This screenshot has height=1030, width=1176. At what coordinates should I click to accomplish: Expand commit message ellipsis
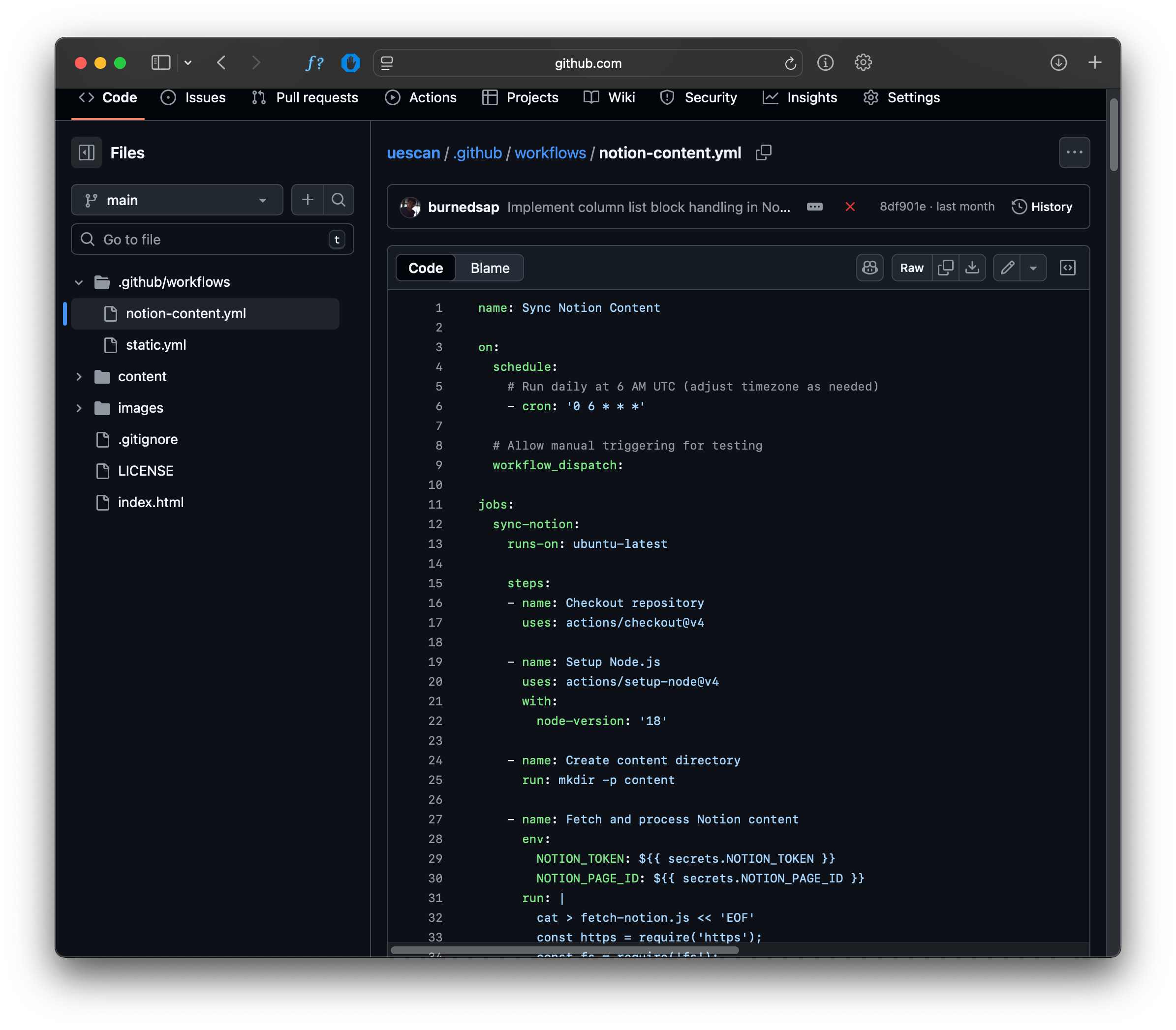[x=814, y=207]
